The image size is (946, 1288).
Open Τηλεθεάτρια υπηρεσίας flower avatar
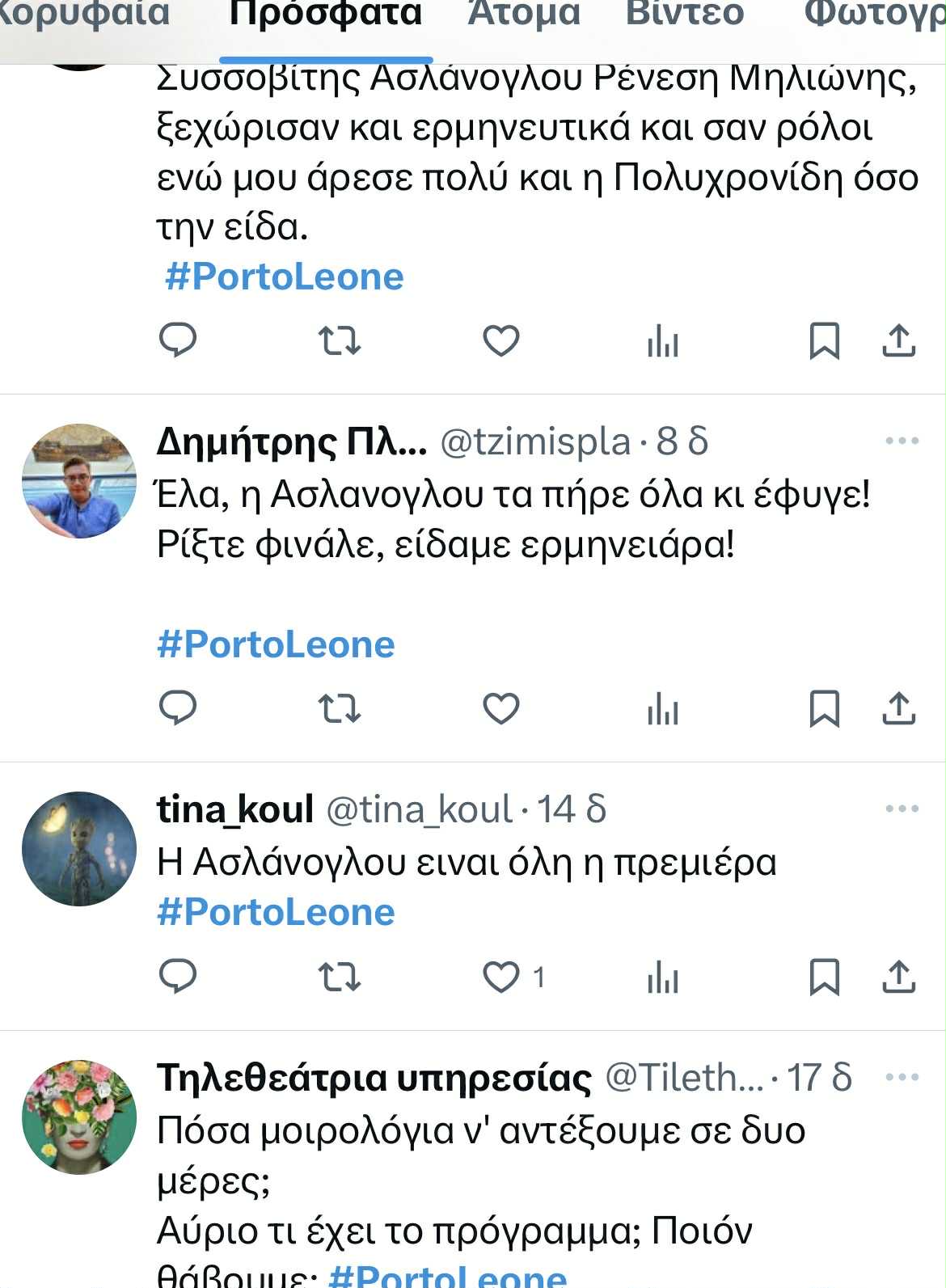click(78, 1117)
